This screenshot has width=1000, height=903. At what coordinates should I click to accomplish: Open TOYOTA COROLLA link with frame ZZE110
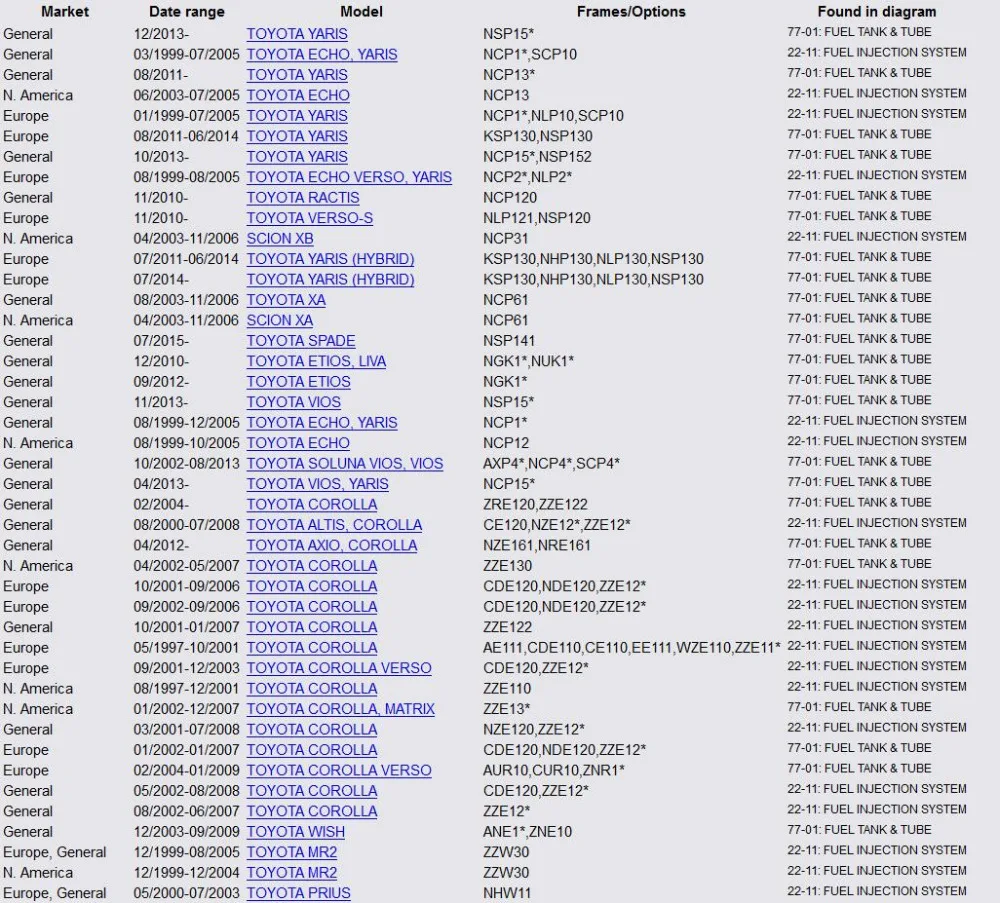tap(312, 689)
